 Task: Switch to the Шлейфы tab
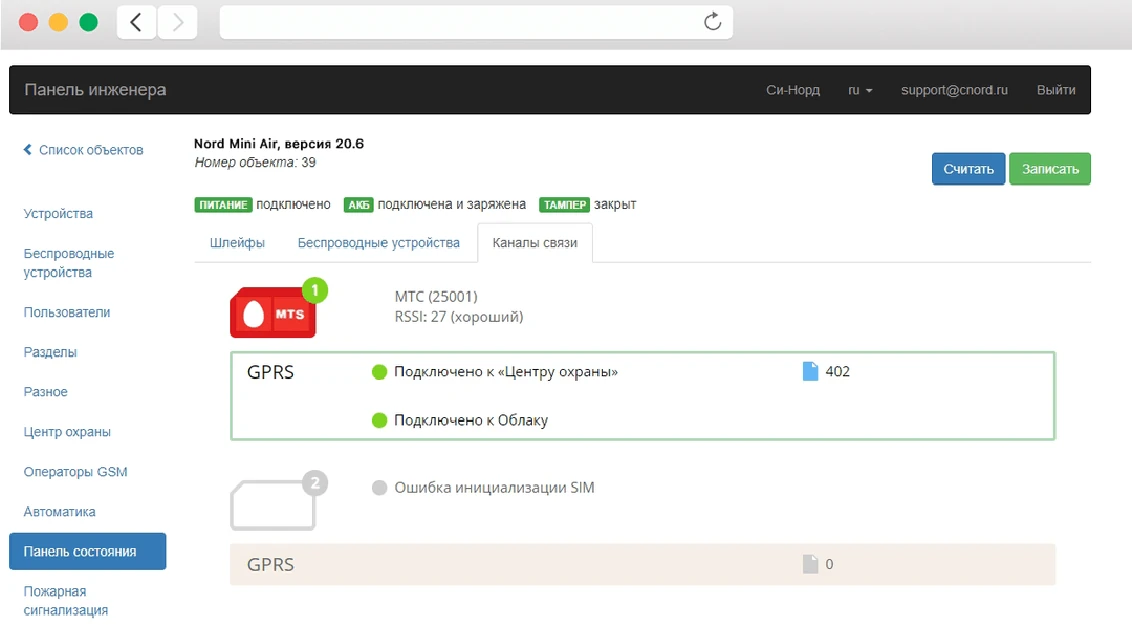[x=237, y=243]
